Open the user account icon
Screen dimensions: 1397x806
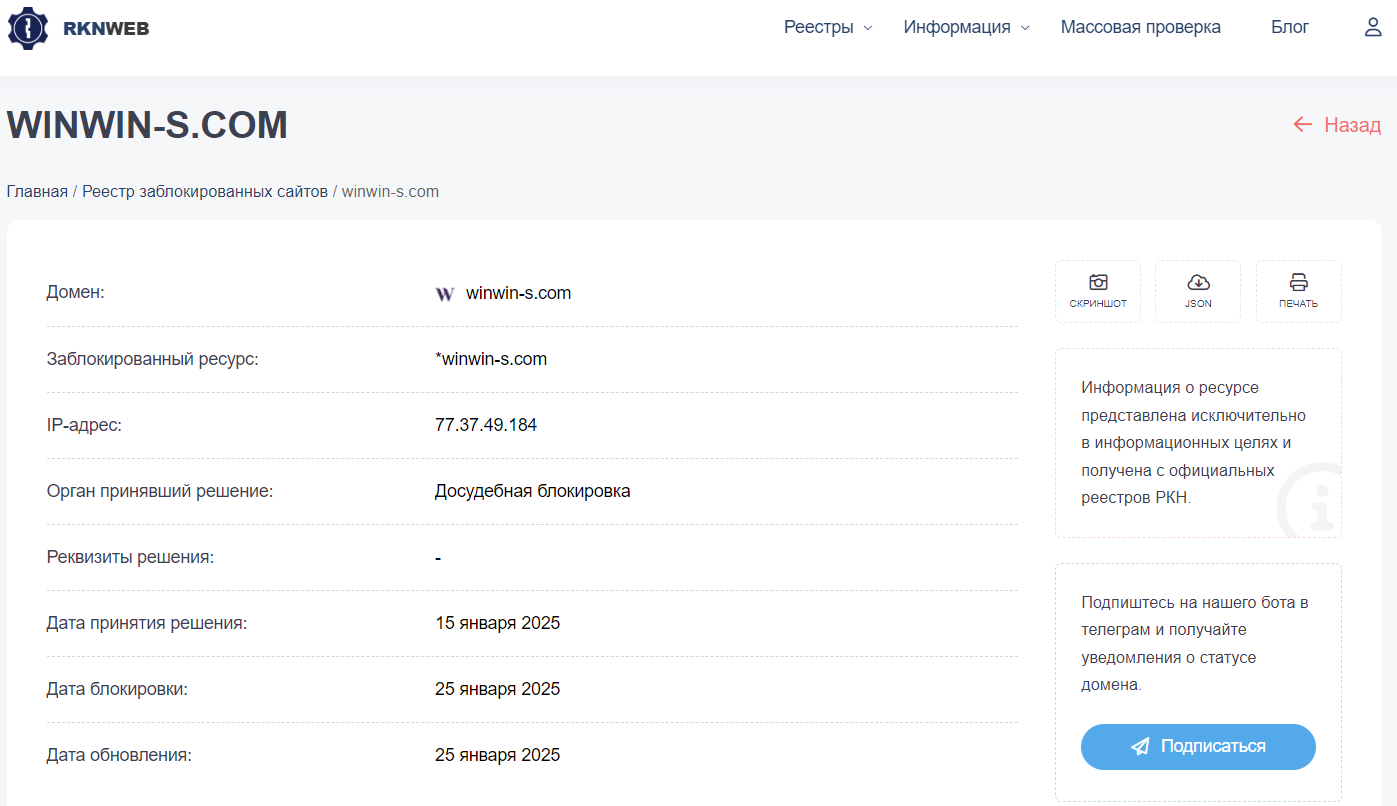click(1373, 28)
